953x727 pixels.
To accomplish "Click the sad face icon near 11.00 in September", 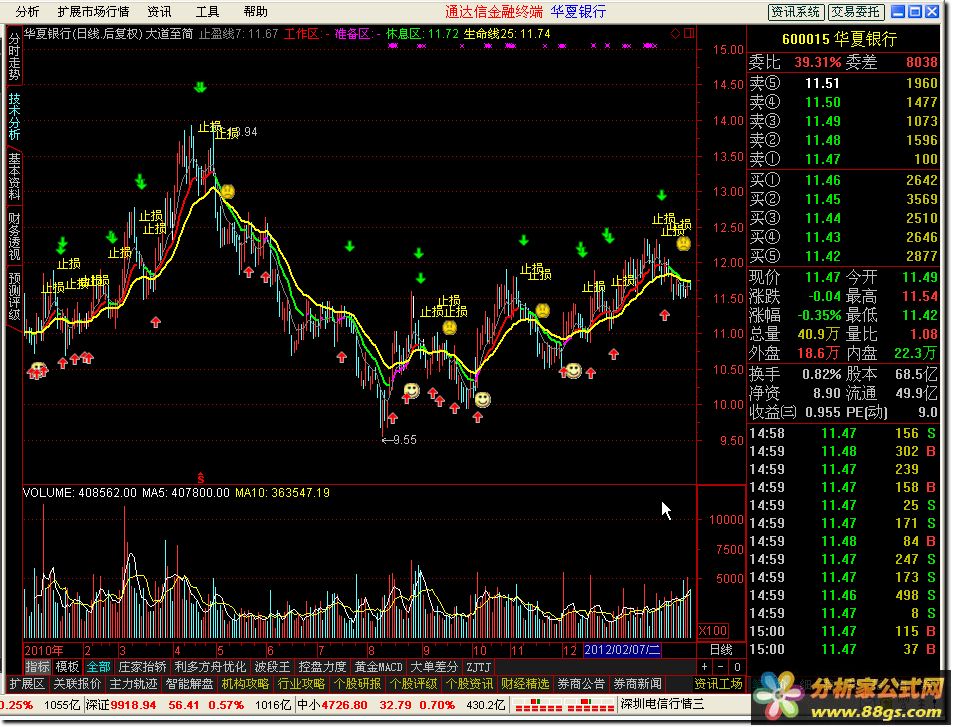I will coord(449,328).
